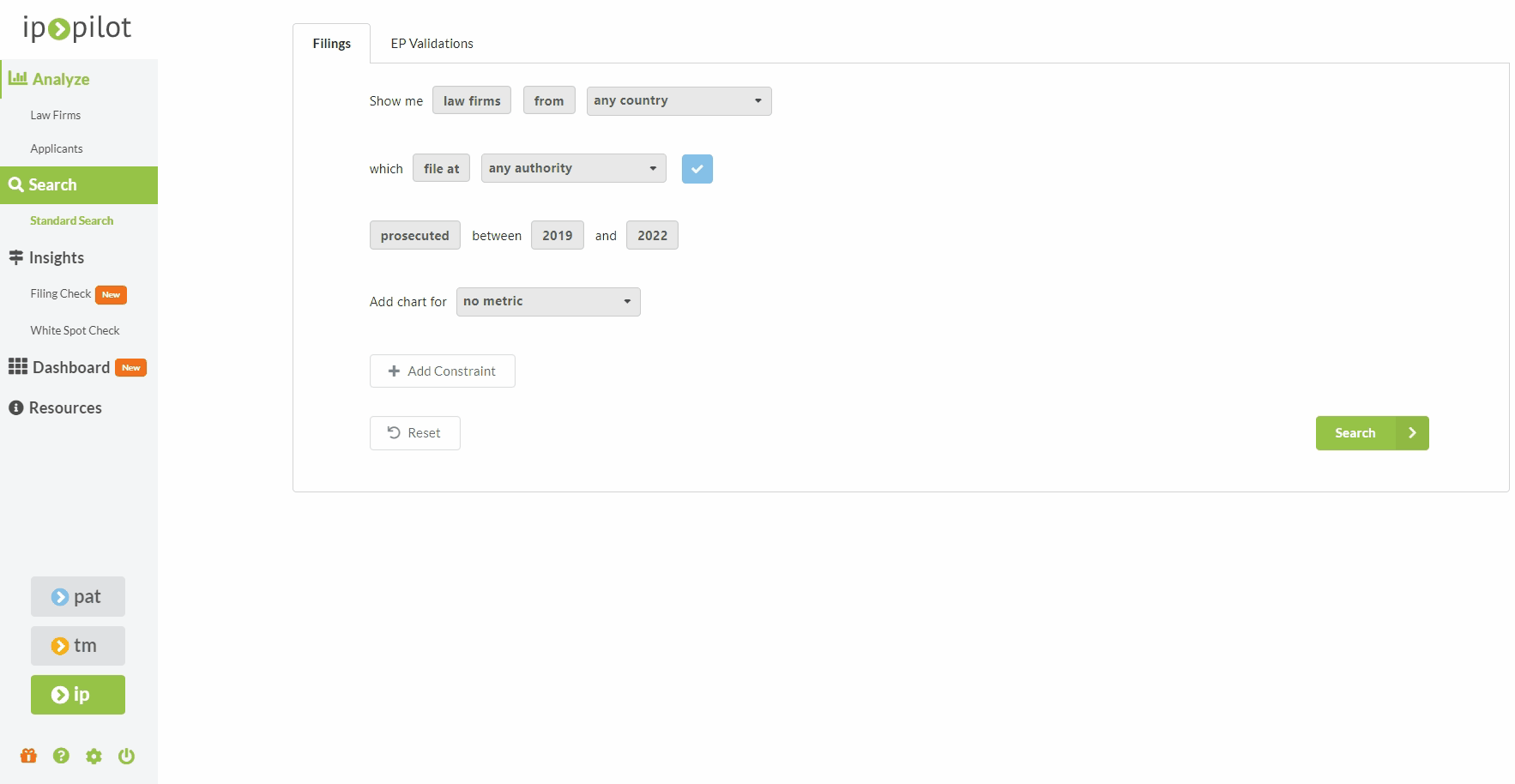
Task: Open the 'any country' dropdown
Action: [679, 101]
